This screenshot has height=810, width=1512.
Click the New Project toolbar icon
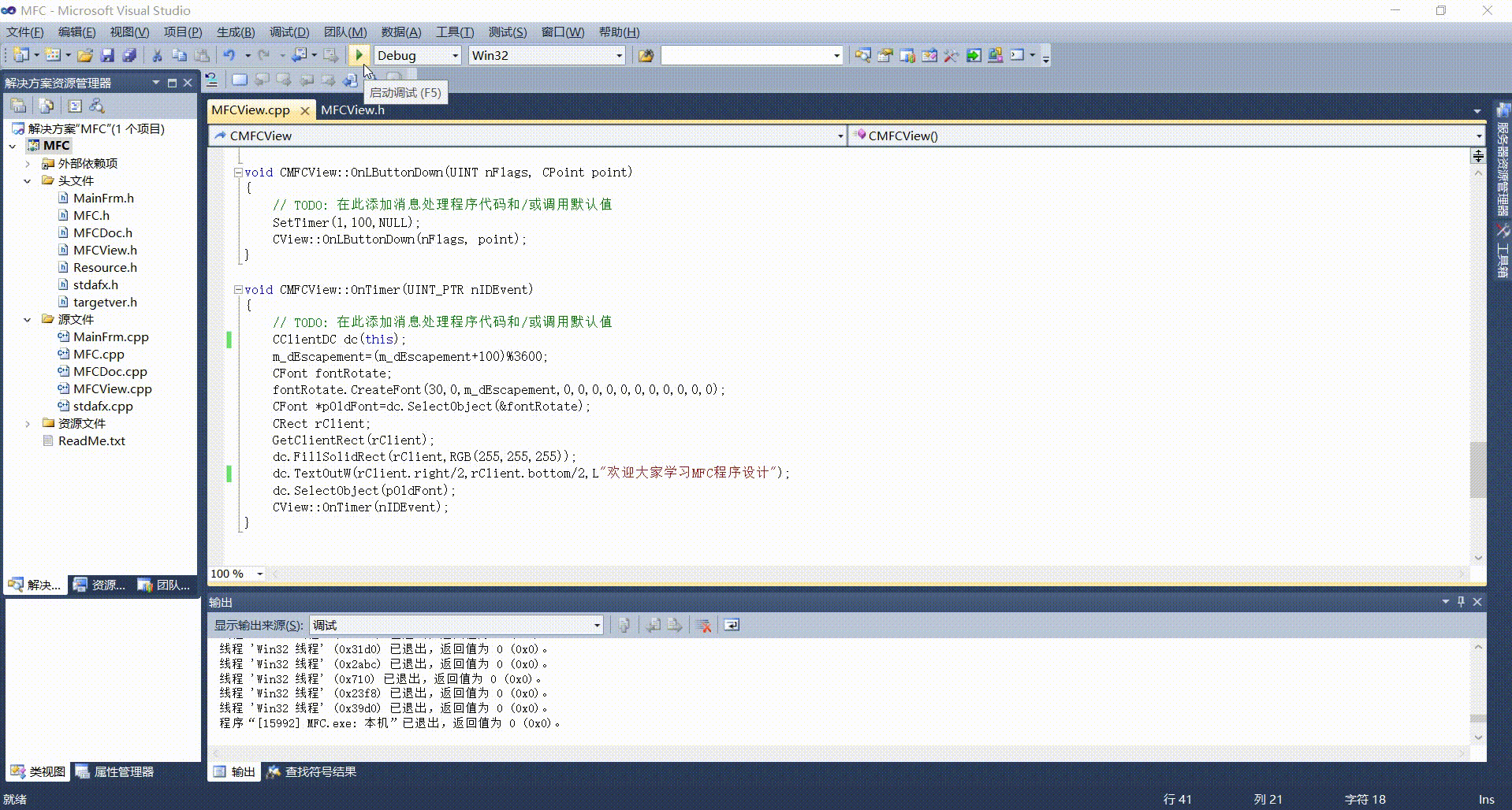click(x=21, y=55)
